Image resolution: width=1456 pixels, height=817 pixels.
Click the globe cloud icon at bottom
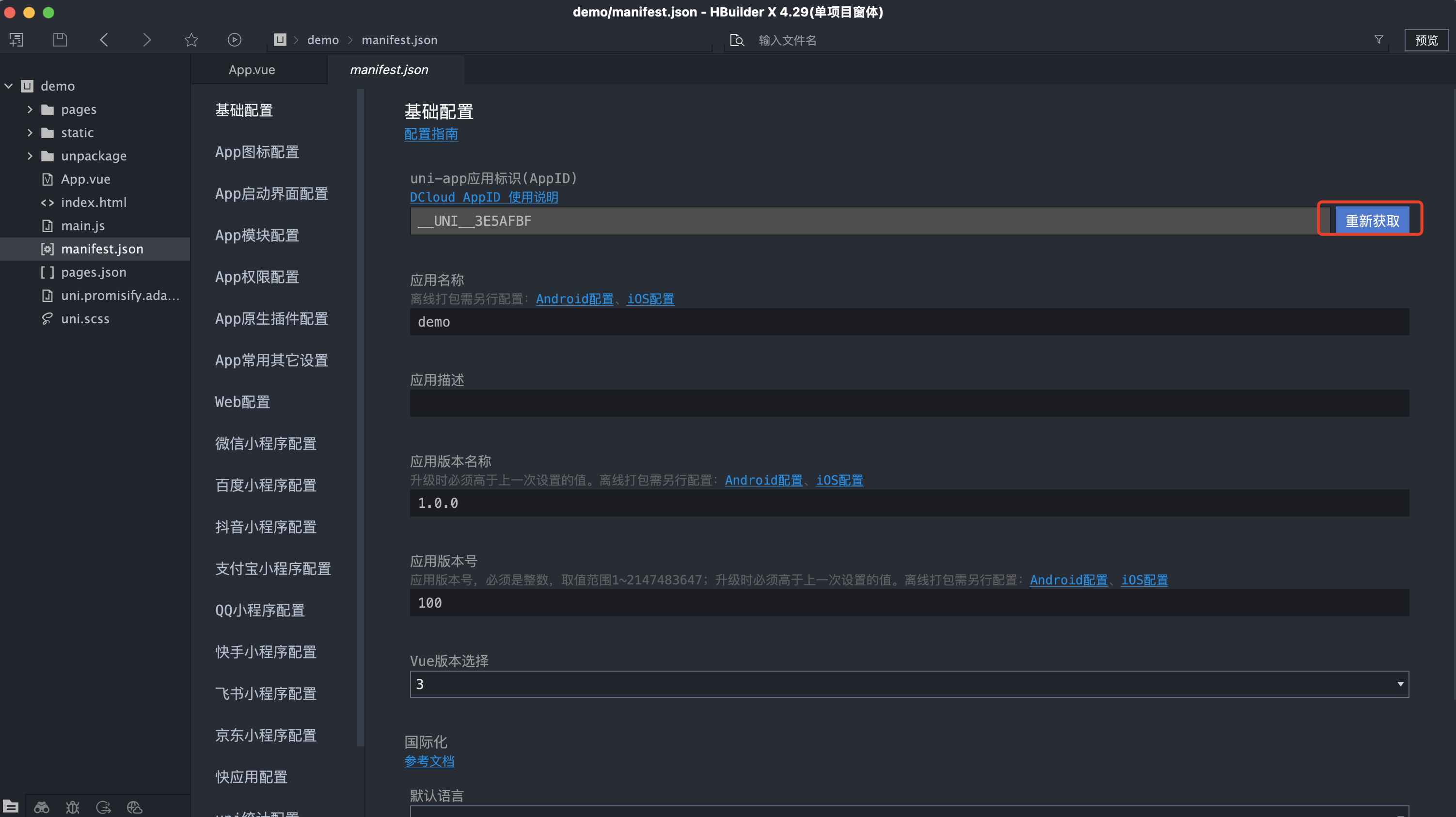tap(135, 807)
